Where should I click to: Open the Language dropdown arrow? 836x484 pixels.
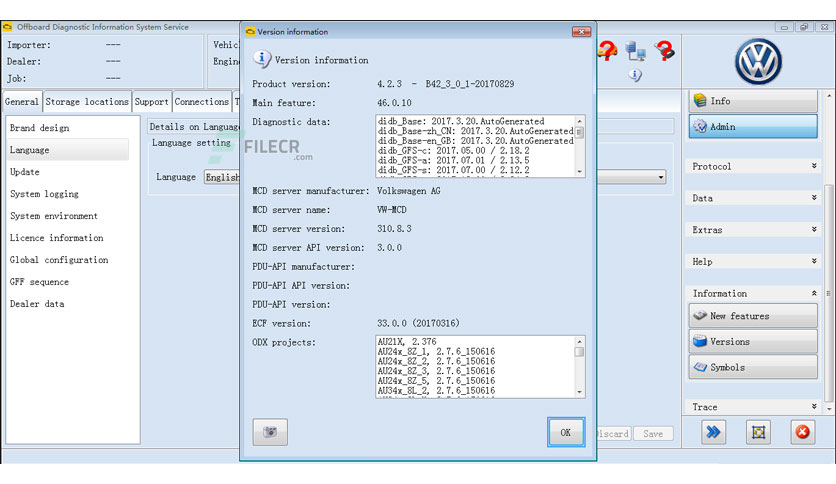pyautogui.click(x=661, y=177)
